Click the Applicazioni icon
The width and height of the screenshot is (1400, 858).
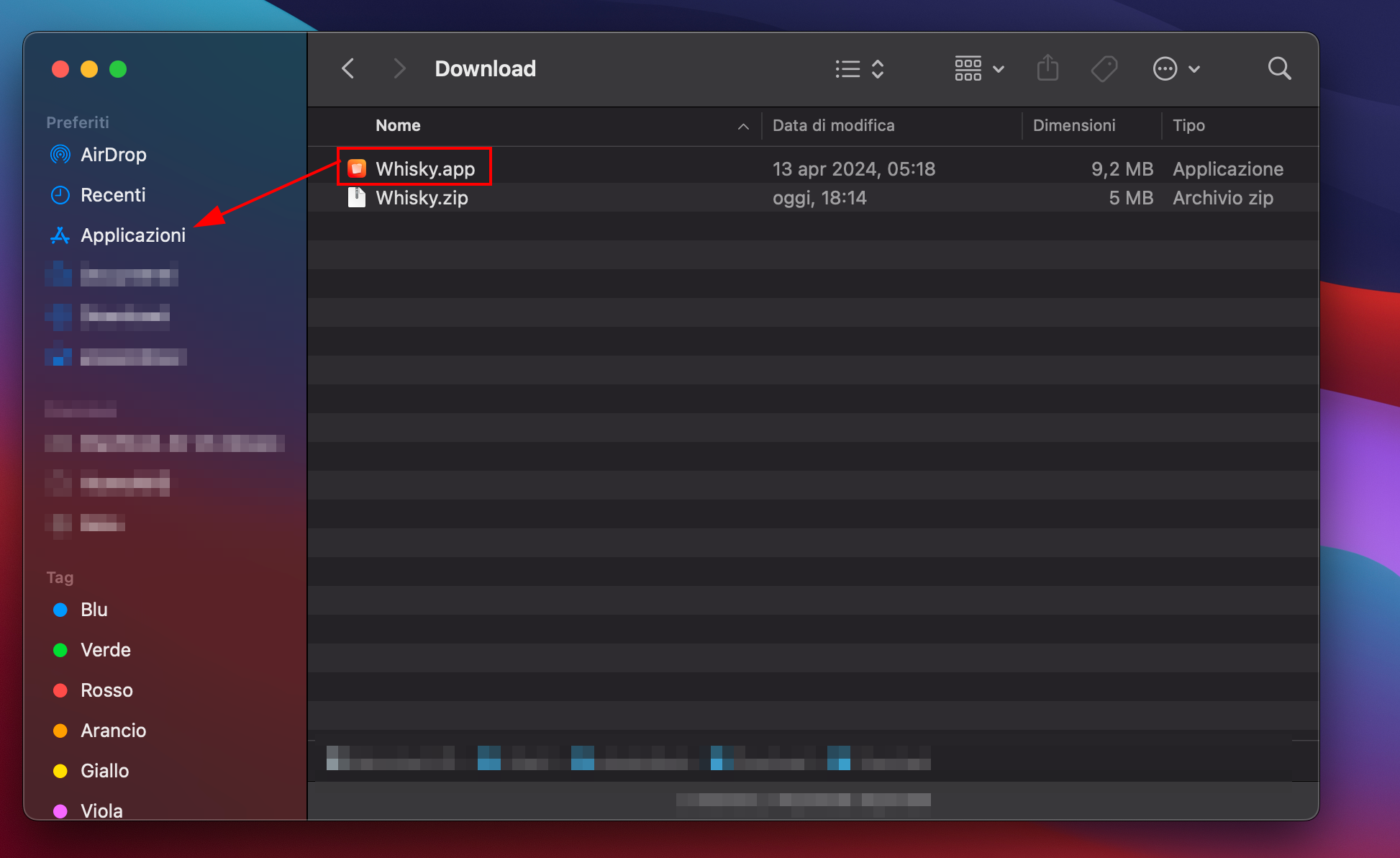click(60, 235)
